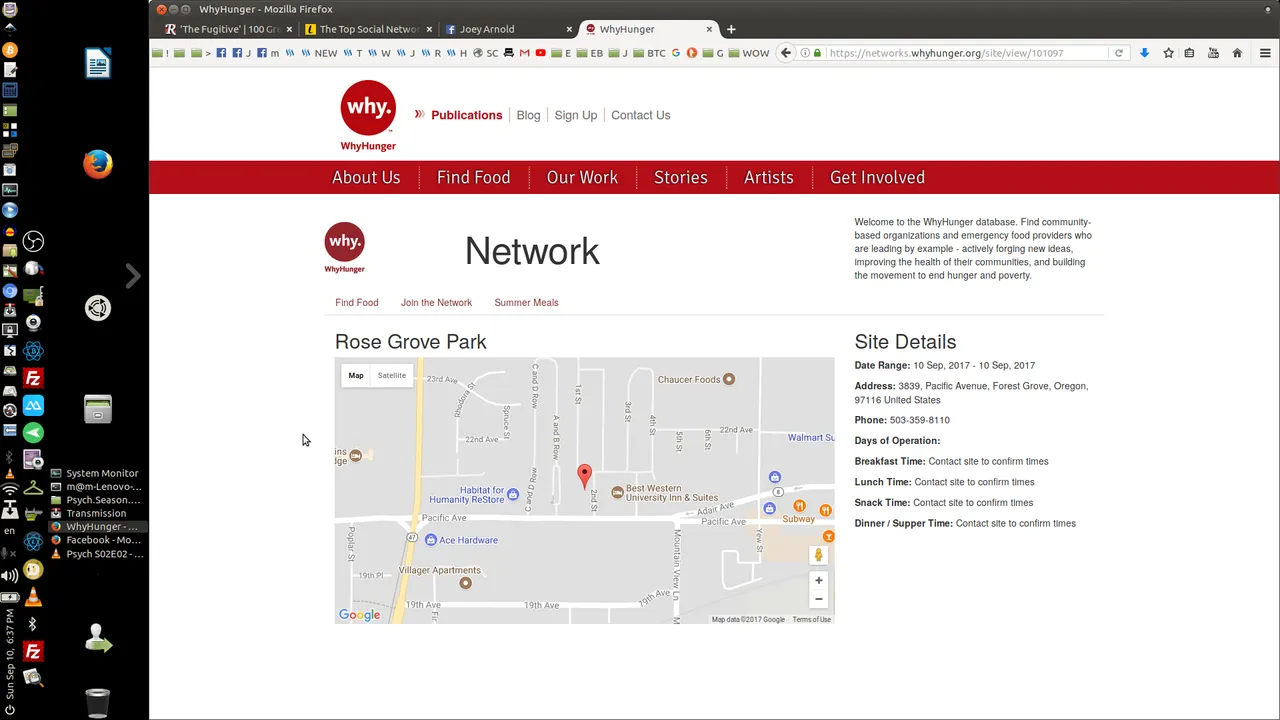1280x720 pixels.
Task: Click the NEW bookmark in bookmarks bar
Action: click(319, 53)
